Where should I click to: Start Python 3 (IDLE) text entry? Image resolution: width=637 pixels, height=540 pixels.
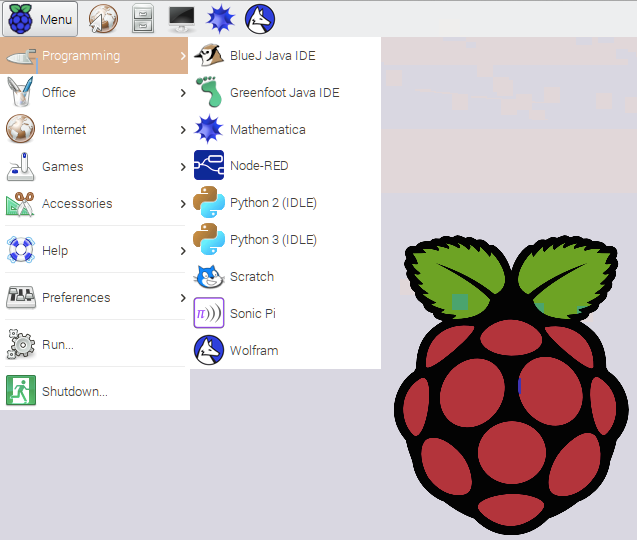coord(273,240)
